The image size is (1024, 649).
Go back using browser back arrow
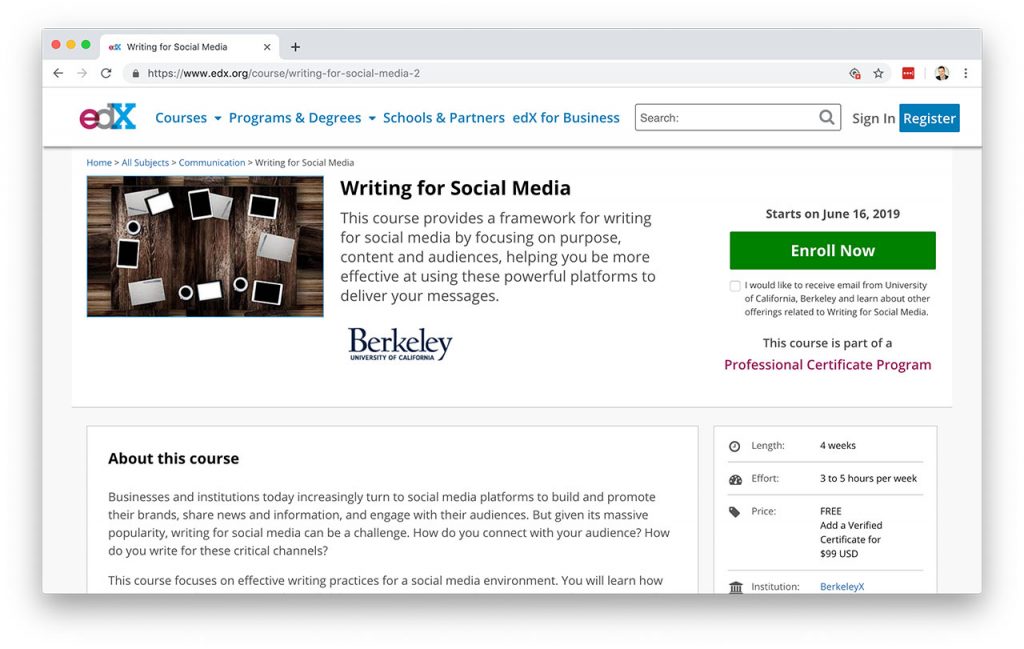(x=58, y=73)
